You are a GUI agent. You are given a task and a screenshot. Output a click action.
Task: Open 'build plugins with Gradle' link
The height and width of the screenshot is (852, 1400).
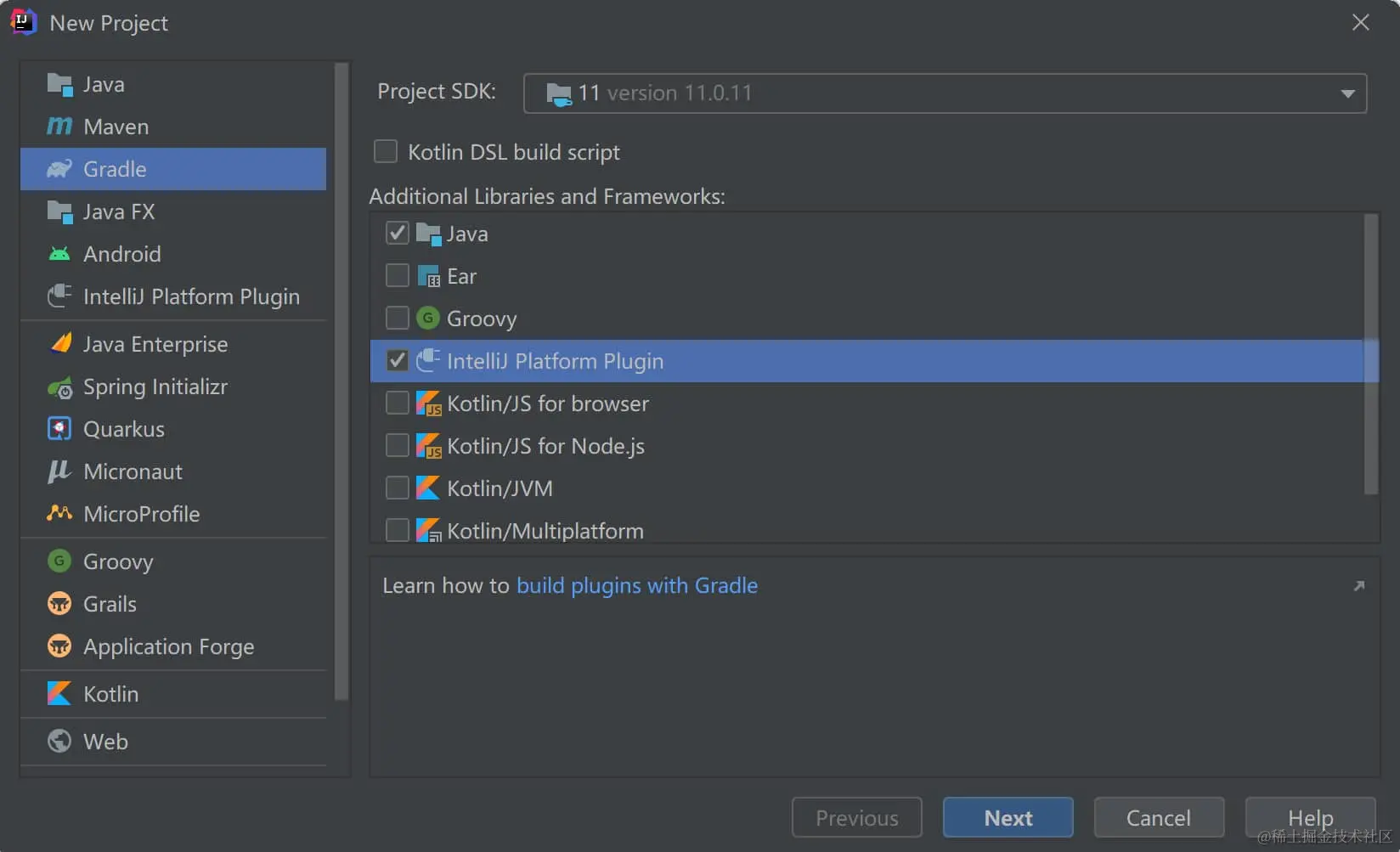coord(637,585)
